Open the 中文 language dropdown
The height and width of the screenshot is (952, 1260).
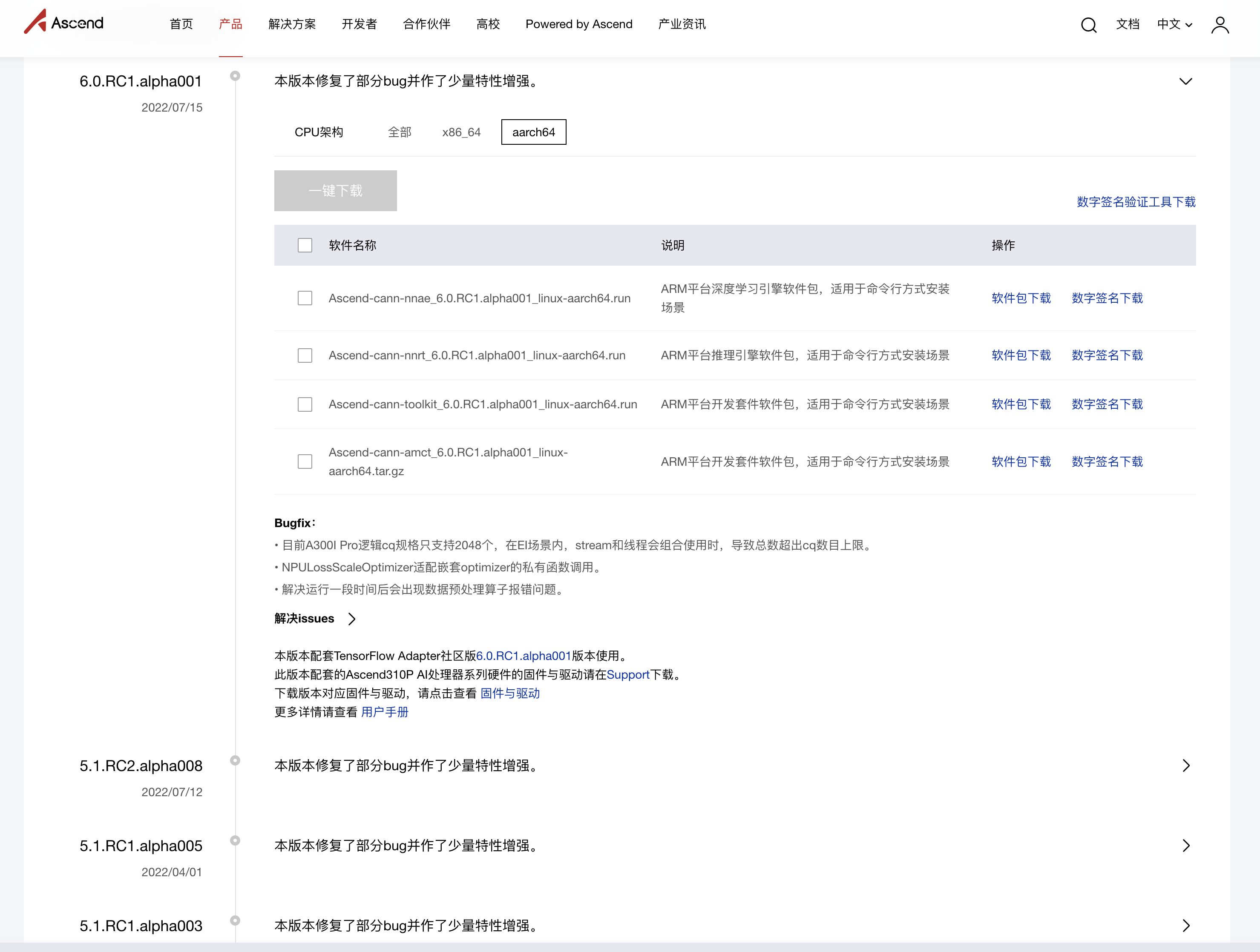pos(1174,25)
